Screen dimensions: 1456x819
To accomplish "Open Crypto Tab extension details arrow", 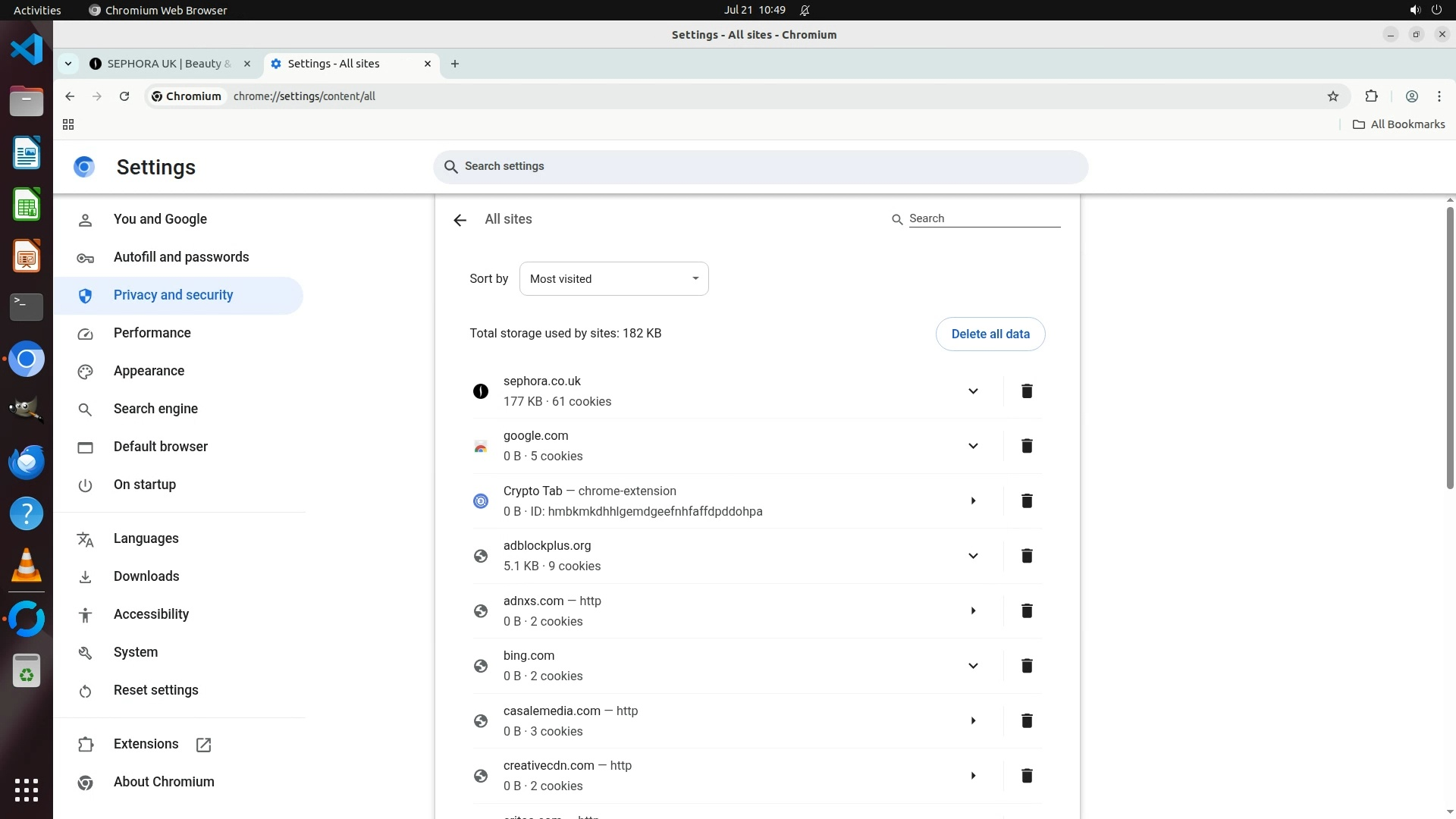I will click(x=973, y=501).
